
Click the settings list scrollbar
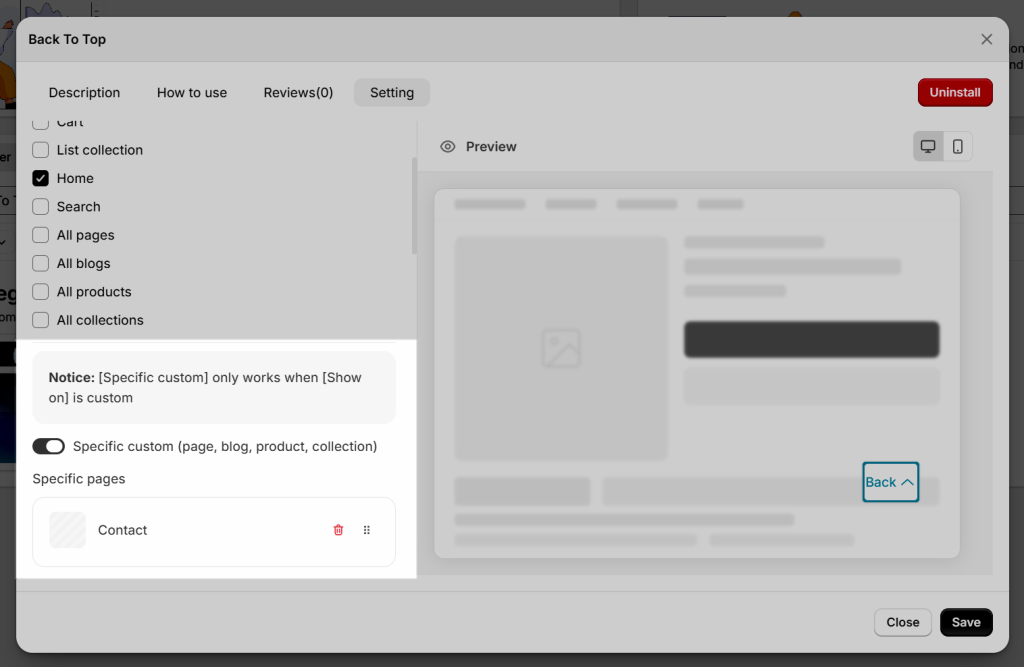tap(414, 206)
